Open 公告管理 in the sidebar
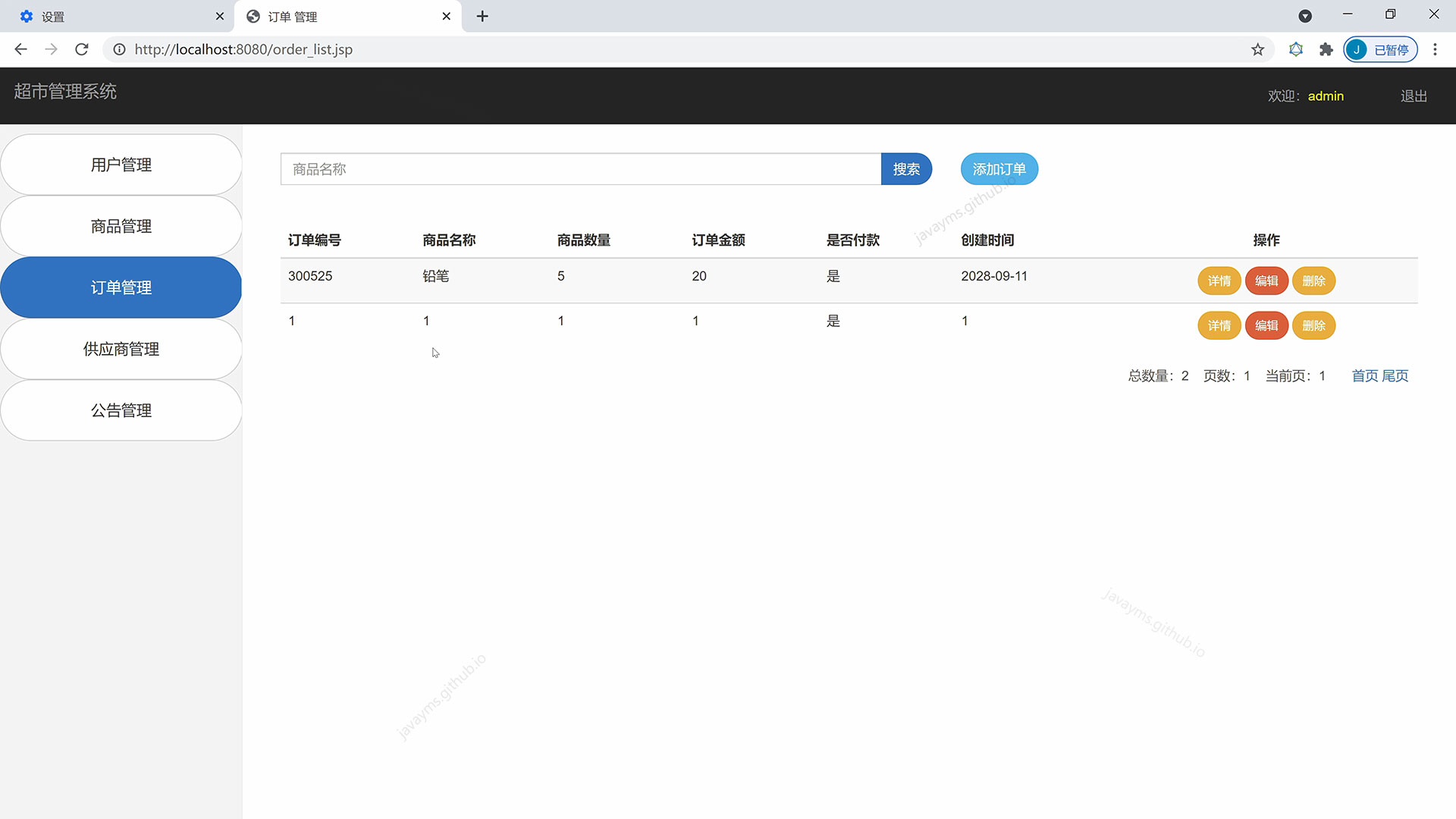Image resolution: width=1456 pixels, height=819 pixels. click(x=121, y=410)
